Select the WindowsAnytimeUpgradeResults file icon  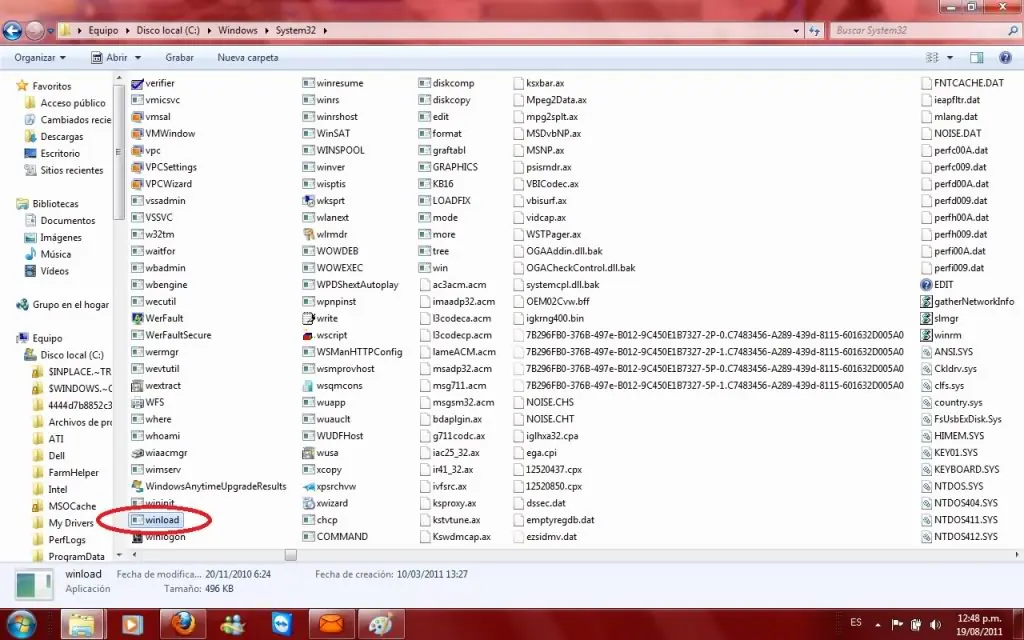pos(137,486)
